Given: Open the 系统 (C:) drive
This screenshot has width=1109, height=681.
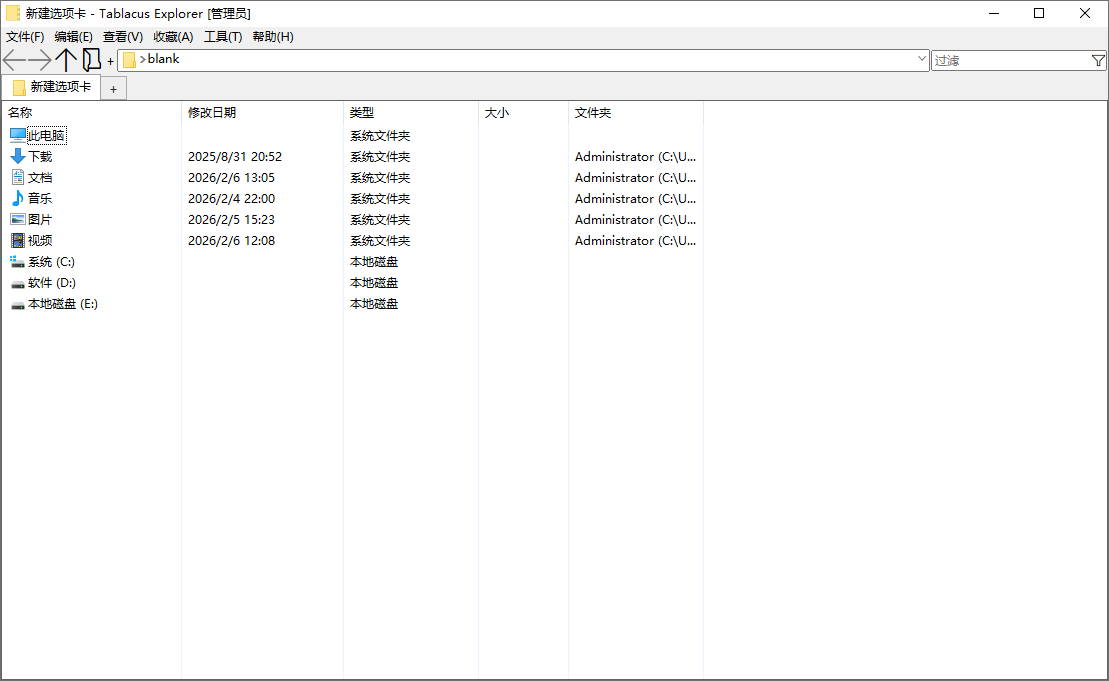Looking at the screenshot, I should 45,261.
